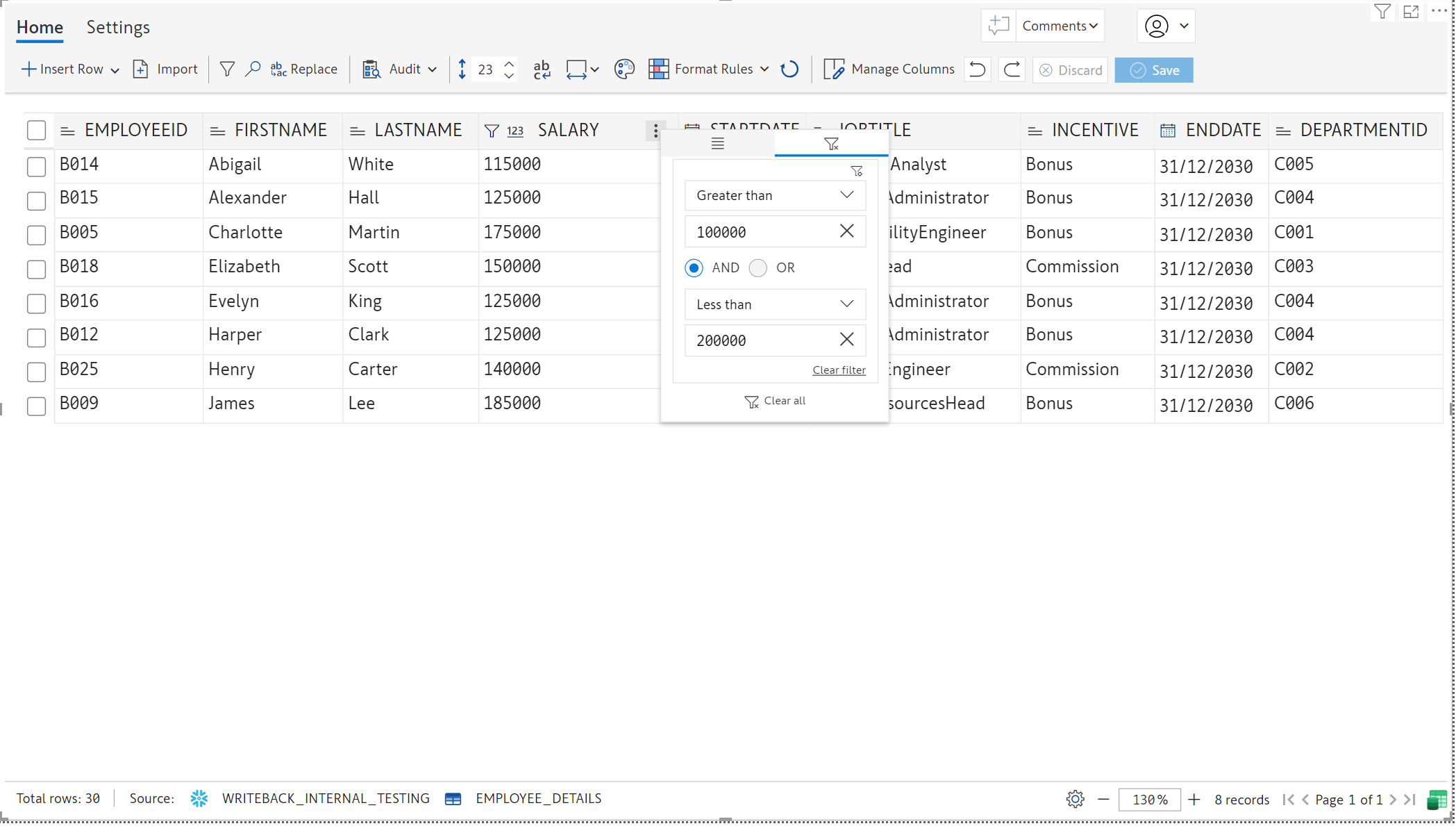Open search with the magnifier icon
This screenshot has height=826, width=1456.
click(253, 69)
